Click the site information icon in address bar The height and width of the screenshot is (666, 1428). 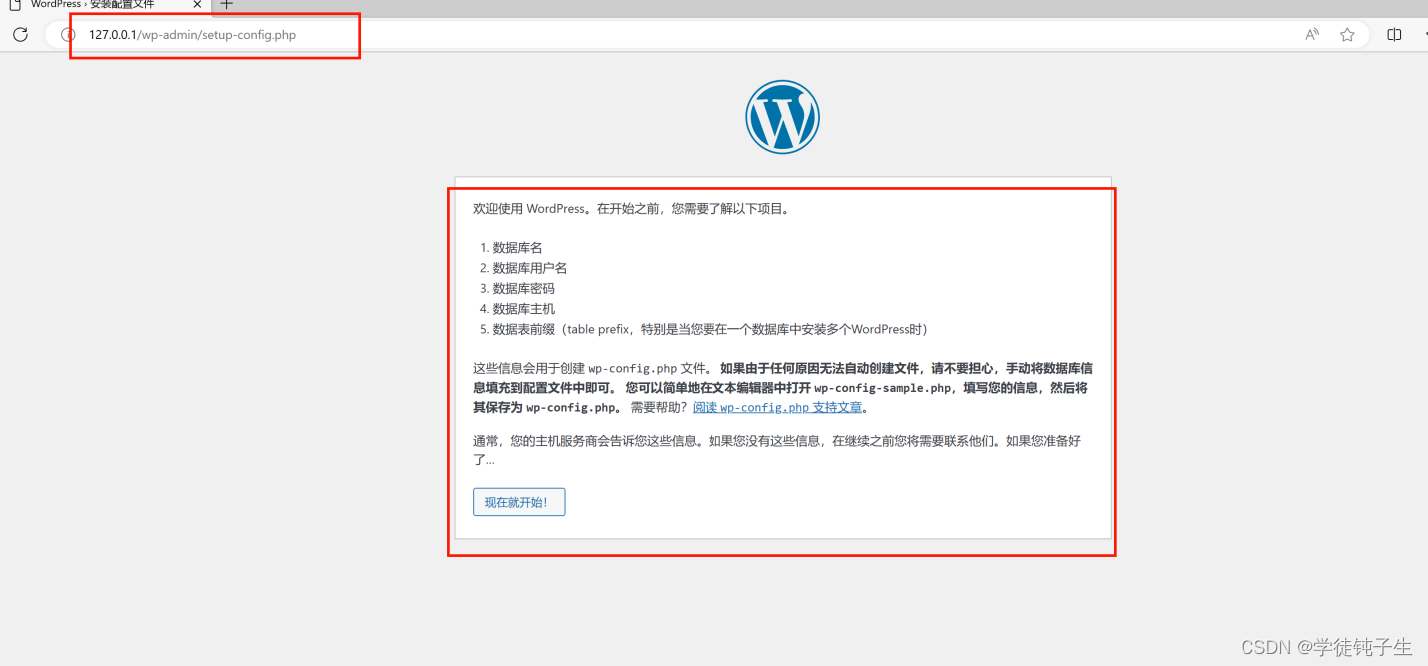coord(68,35)
